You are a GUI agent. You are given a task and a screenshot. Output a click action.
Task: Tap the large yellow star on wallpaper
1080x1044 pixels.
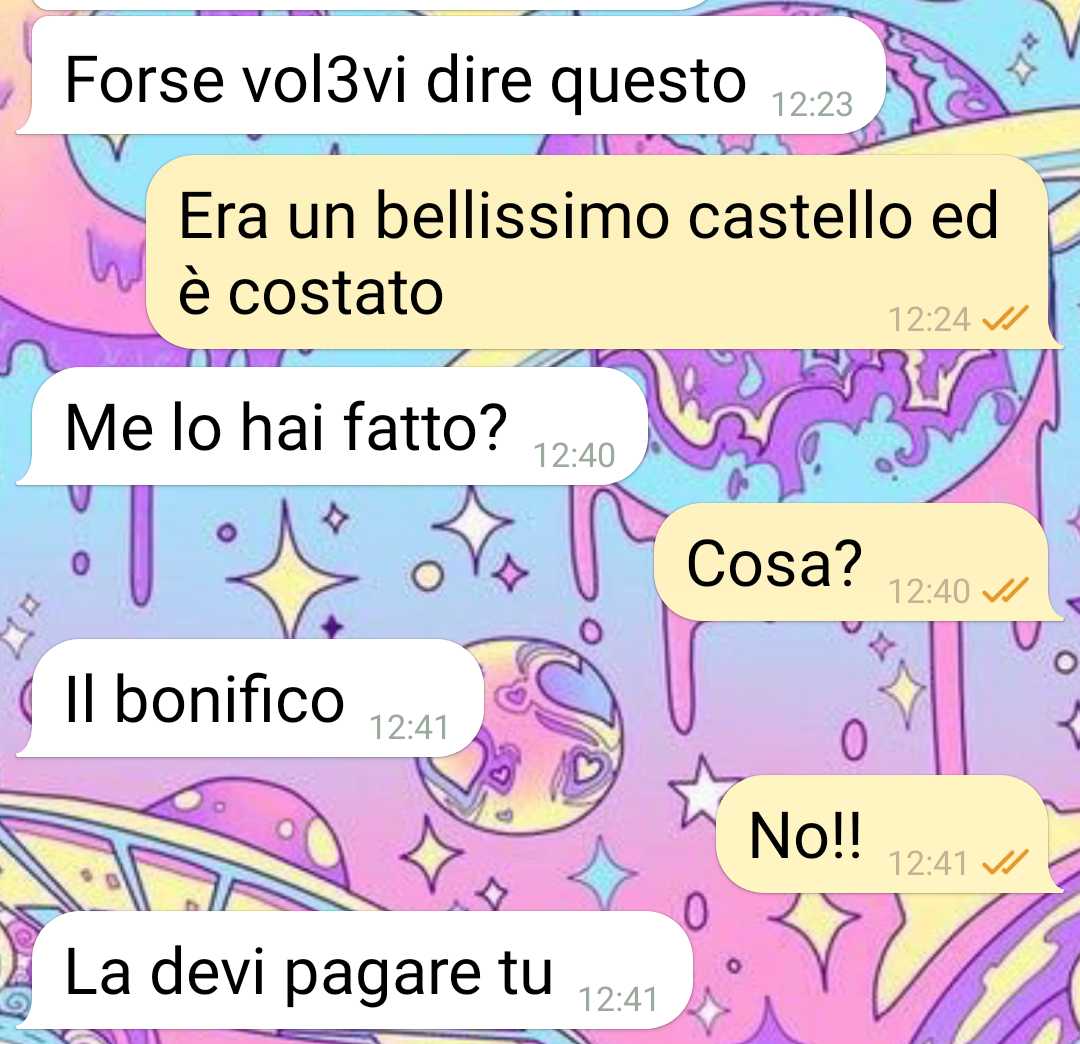(x=293, y=573)
